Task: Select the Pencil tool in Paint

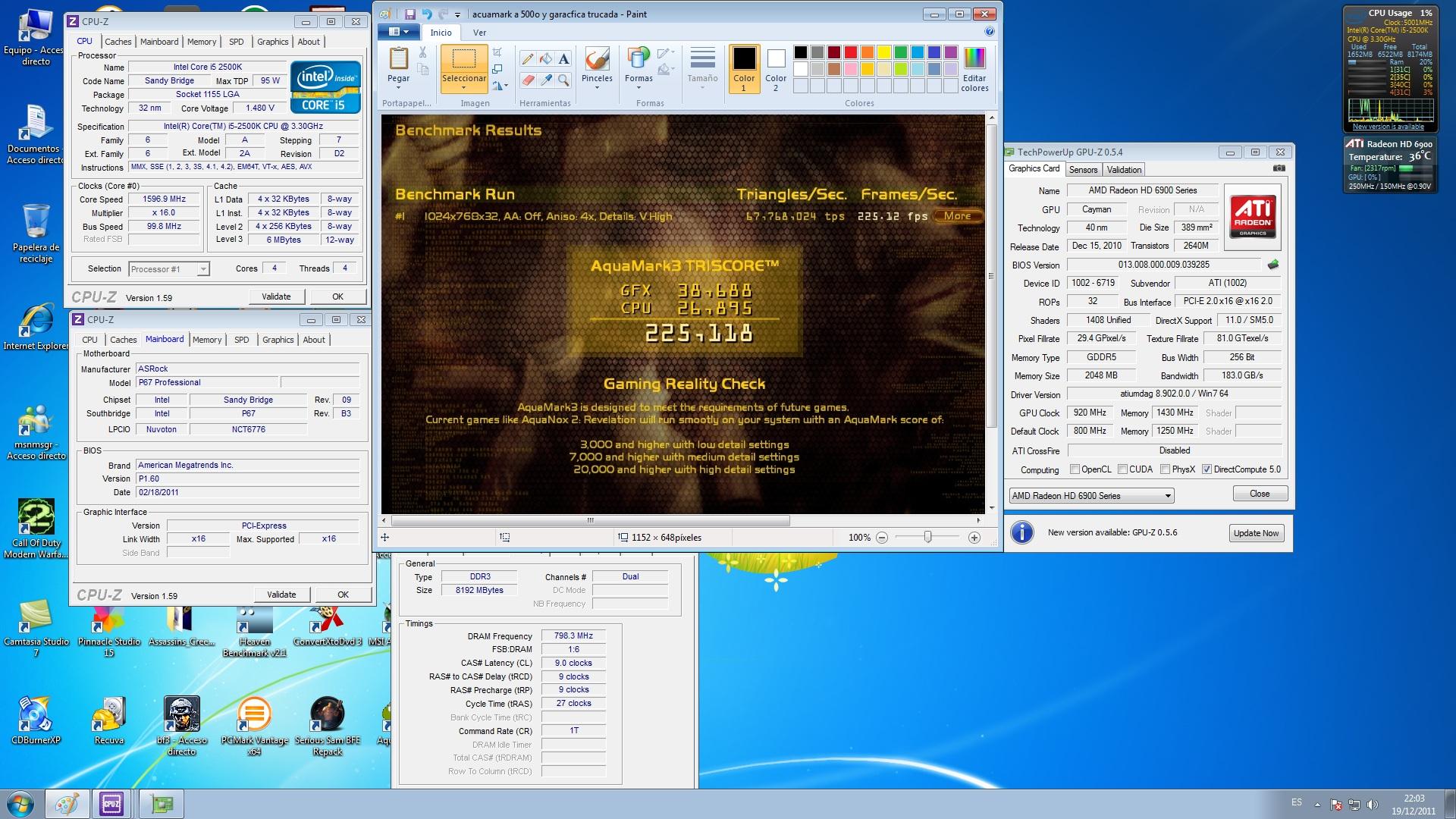Action: coord(529,59)
